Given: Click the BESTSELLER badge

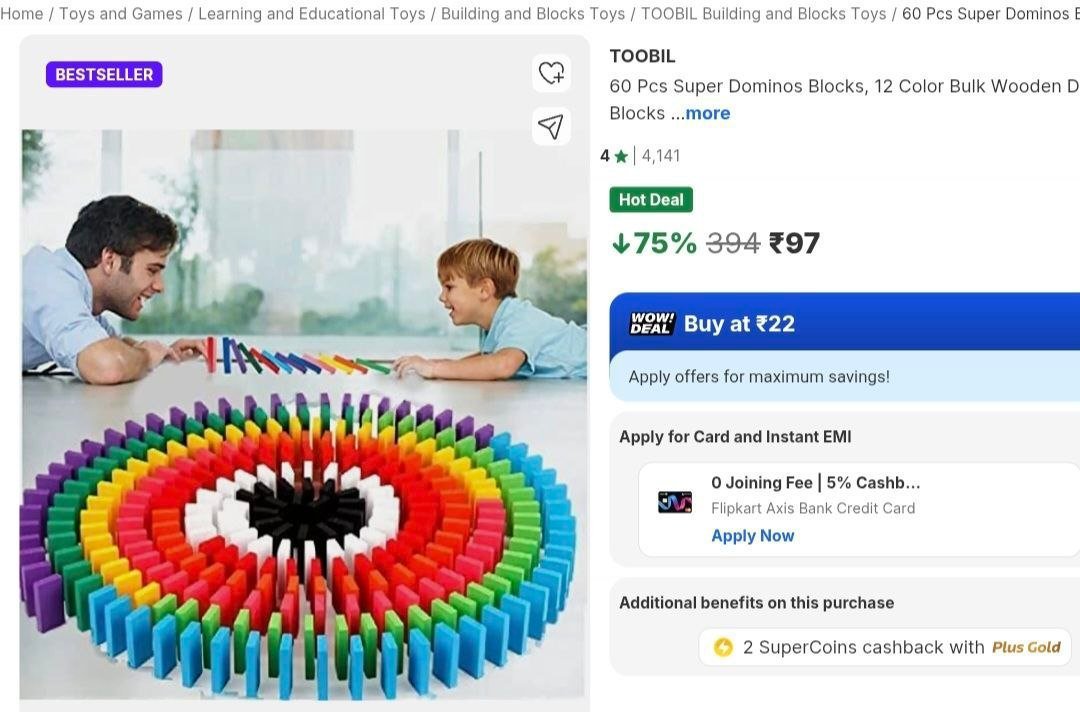Looking at the screenshot, I should click(x=104, y=74).
